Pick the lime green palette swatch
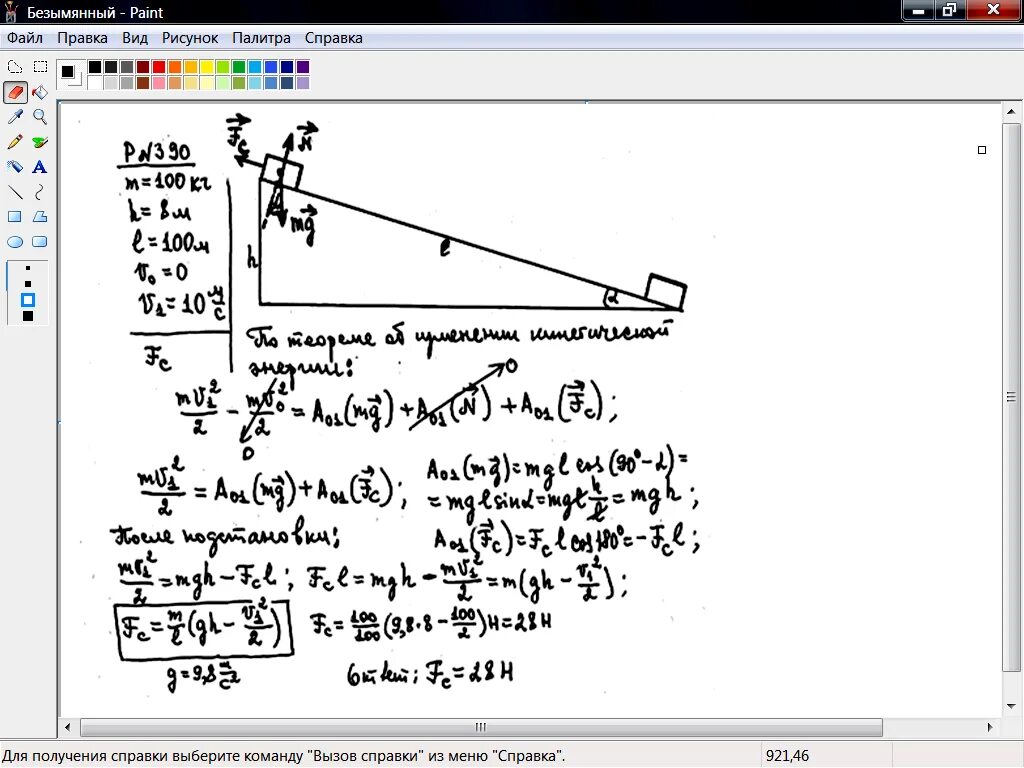This screenshot has width=1024, height=768. click(223, 67)
